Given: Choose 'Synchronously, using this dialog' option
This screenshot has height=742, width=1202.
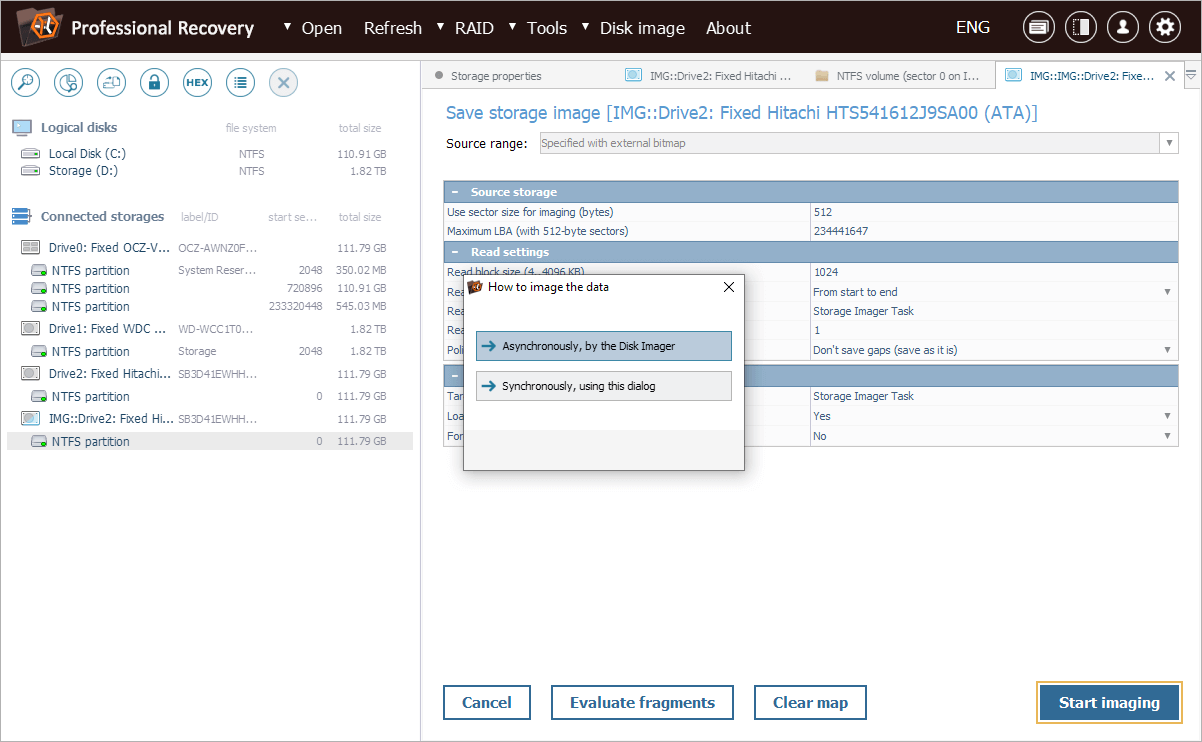Looking at the screenshot, I should coord(604,386).
